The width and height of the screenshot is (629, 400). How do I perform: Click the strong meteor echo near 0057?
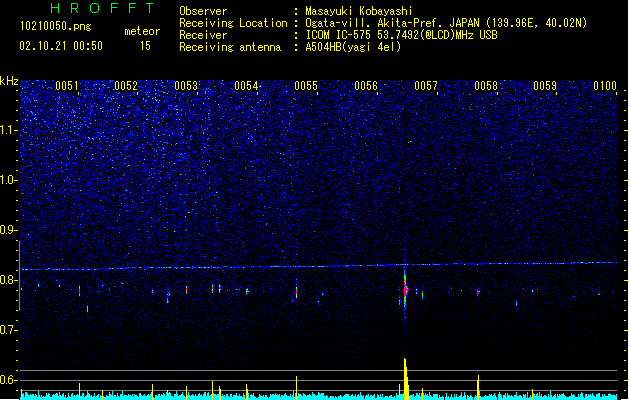406,289
